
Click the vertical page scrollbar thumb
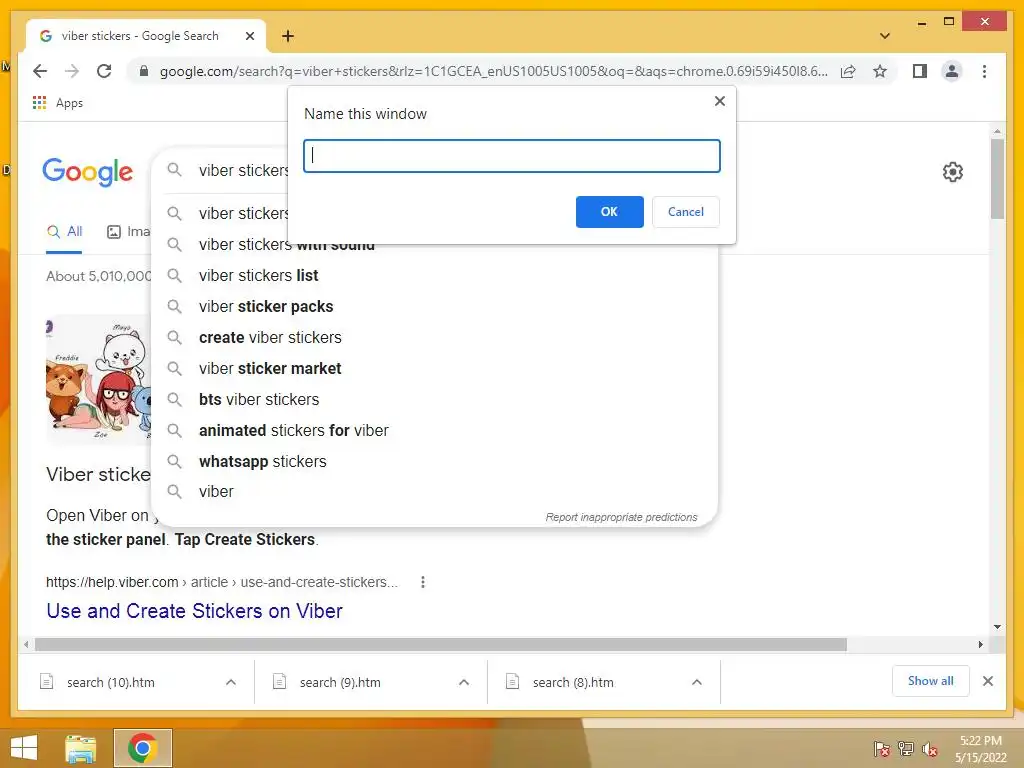point(997,178)
